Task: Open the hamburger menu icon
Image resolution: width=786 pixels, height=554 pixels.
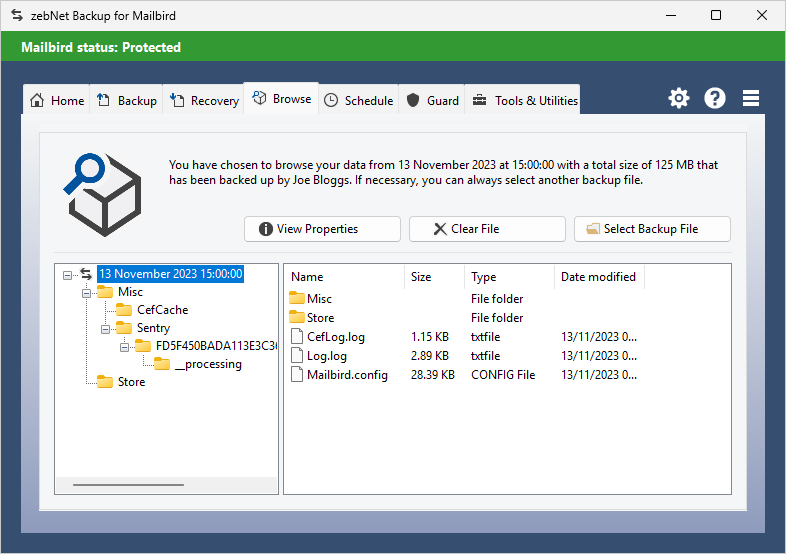Action: 751,98
